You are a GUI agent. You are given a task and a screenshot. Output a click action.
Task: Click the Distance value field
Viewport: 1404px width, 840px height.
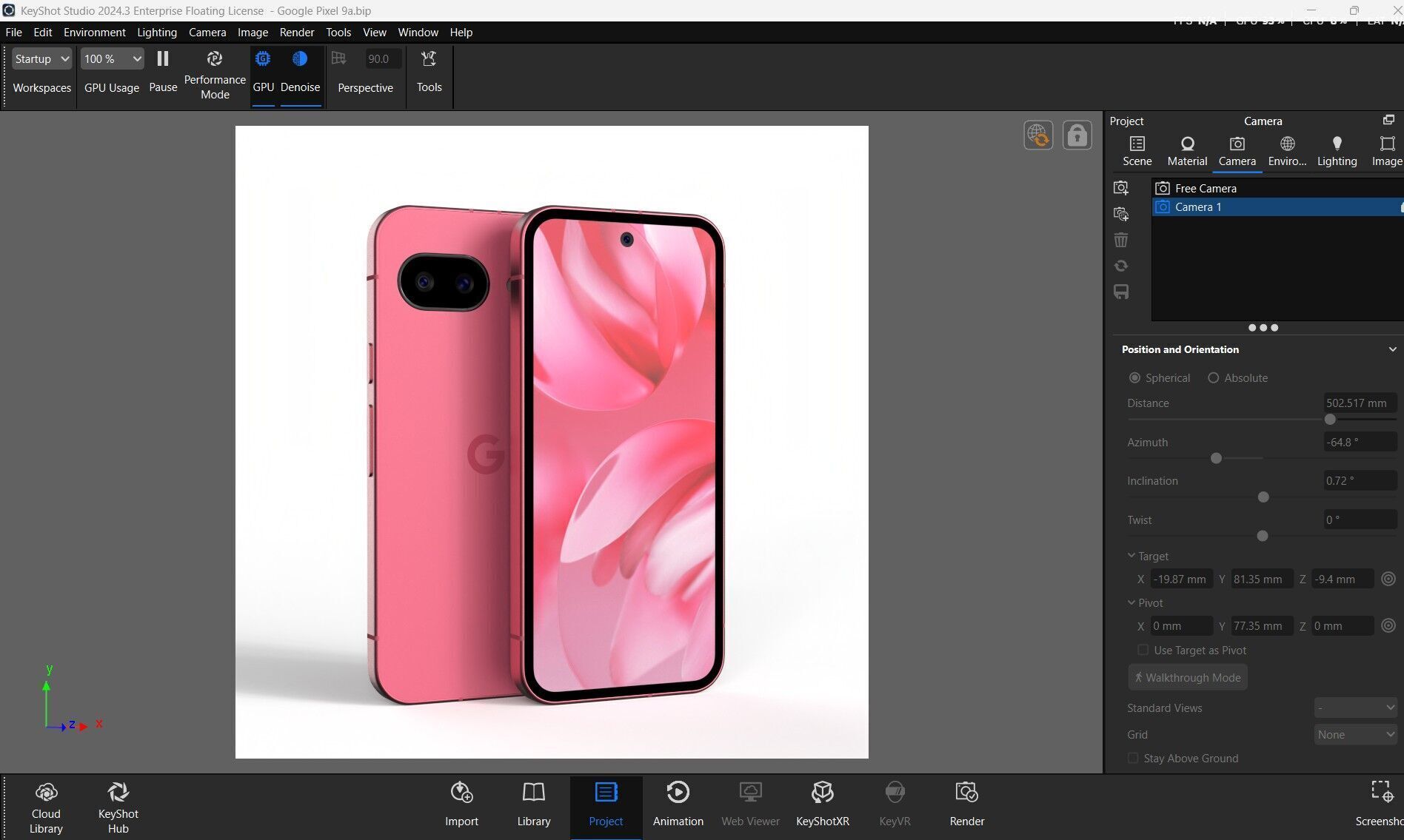(x=1360, y=403)
